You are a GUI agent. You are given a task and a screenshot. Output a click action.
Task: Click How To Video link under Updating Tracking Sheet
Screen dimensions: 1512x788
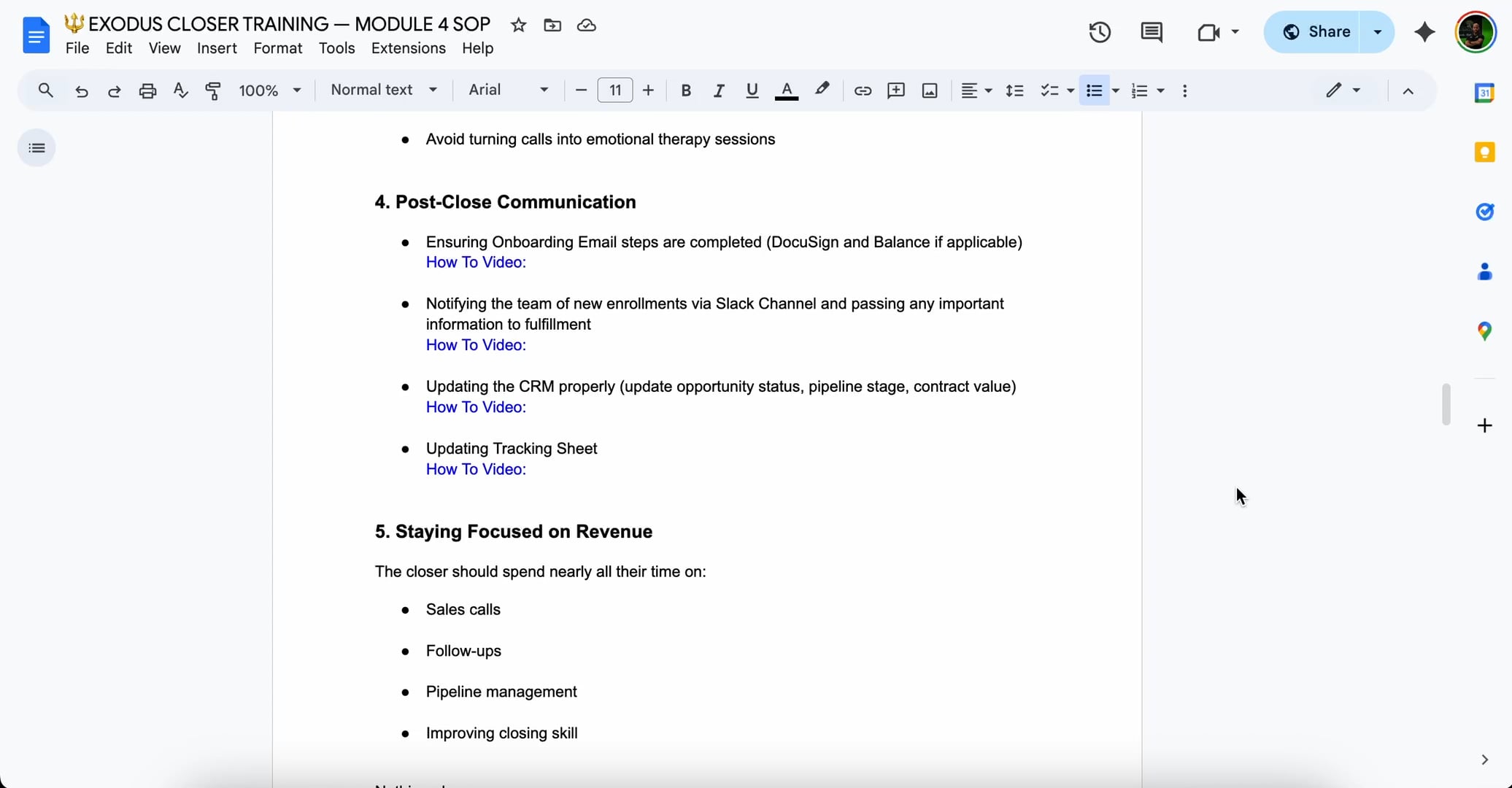click(476, 469)
